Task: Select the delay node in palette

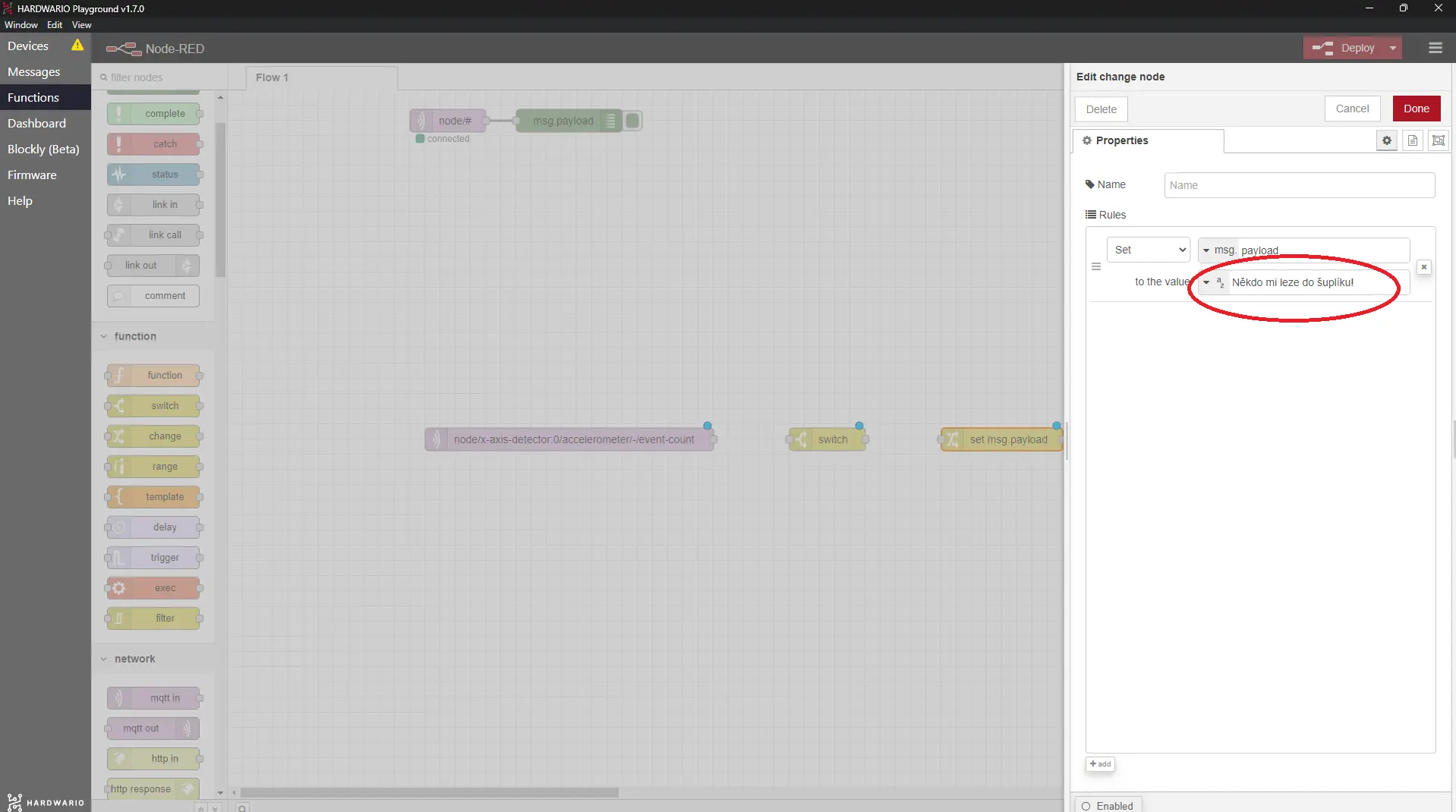Action: 153,527
